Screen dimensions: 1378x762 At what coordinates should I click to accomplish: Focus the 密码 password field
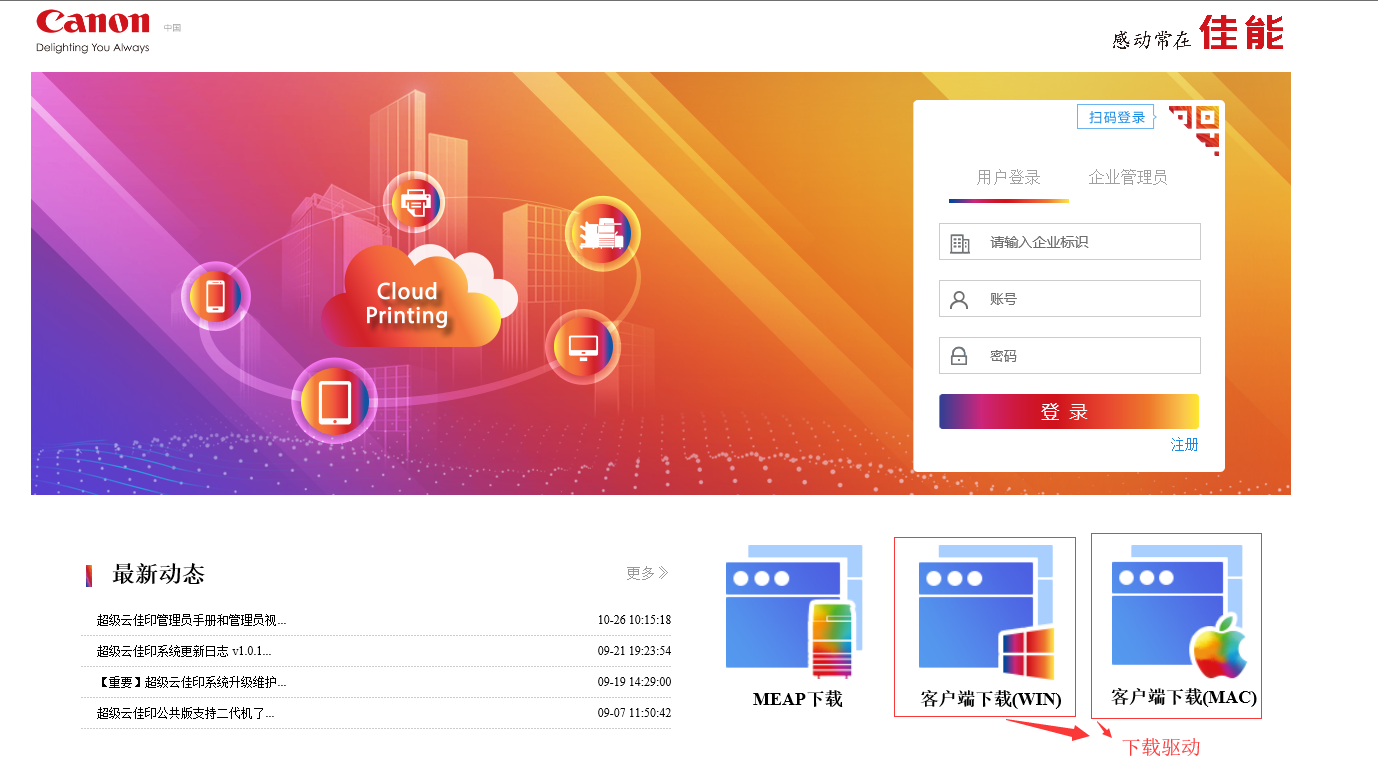click(x=1088, y=356)
